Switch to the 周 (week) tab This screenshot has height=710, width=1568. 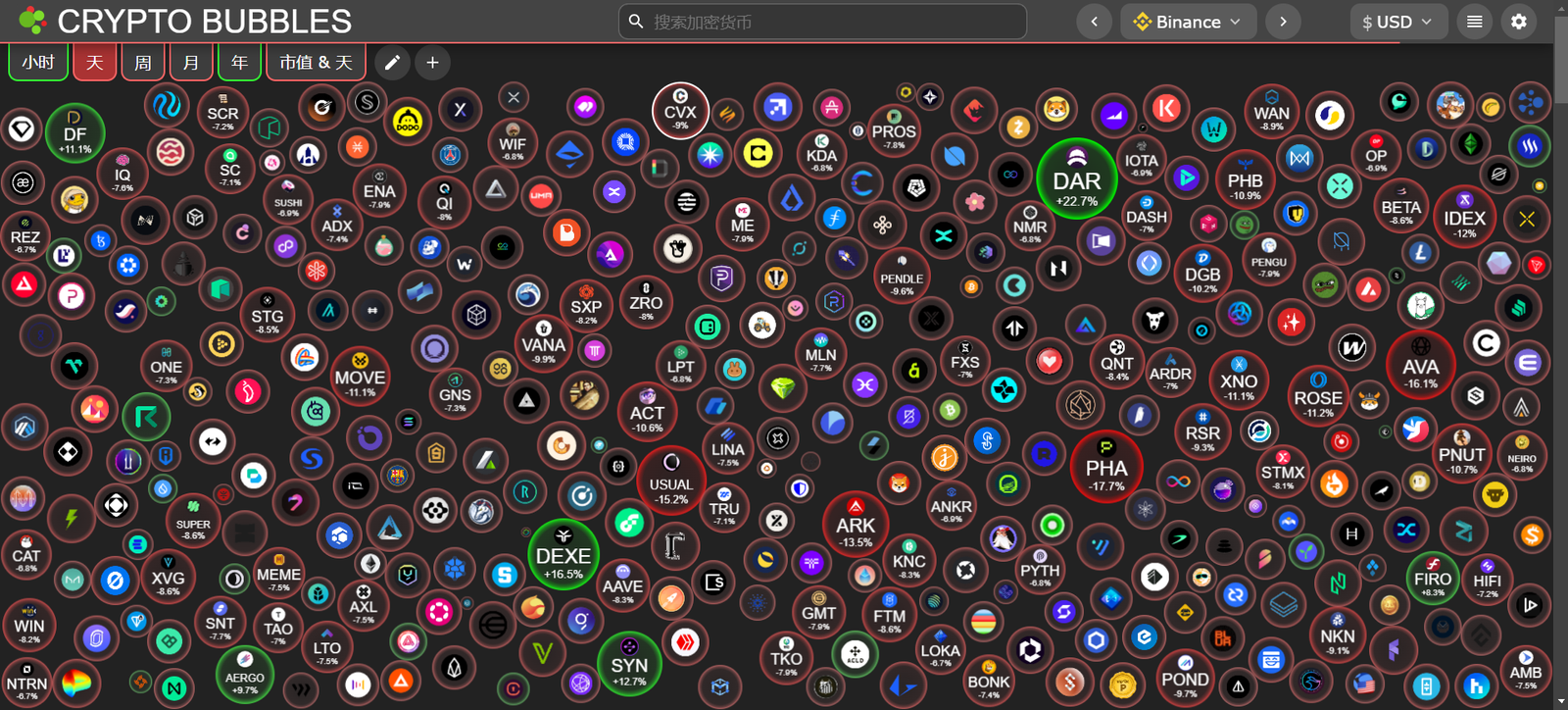[143, 62]
